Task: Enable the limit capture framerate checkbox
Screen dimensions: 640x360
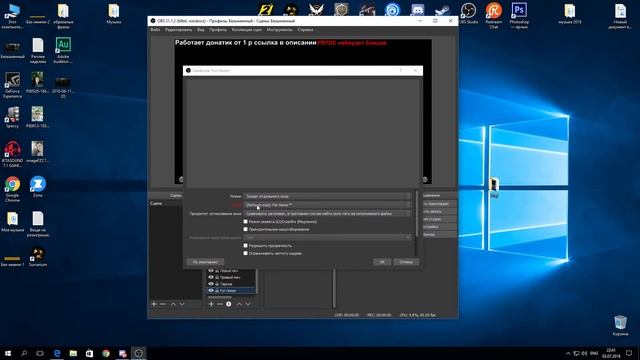Action: pos(245,253)
